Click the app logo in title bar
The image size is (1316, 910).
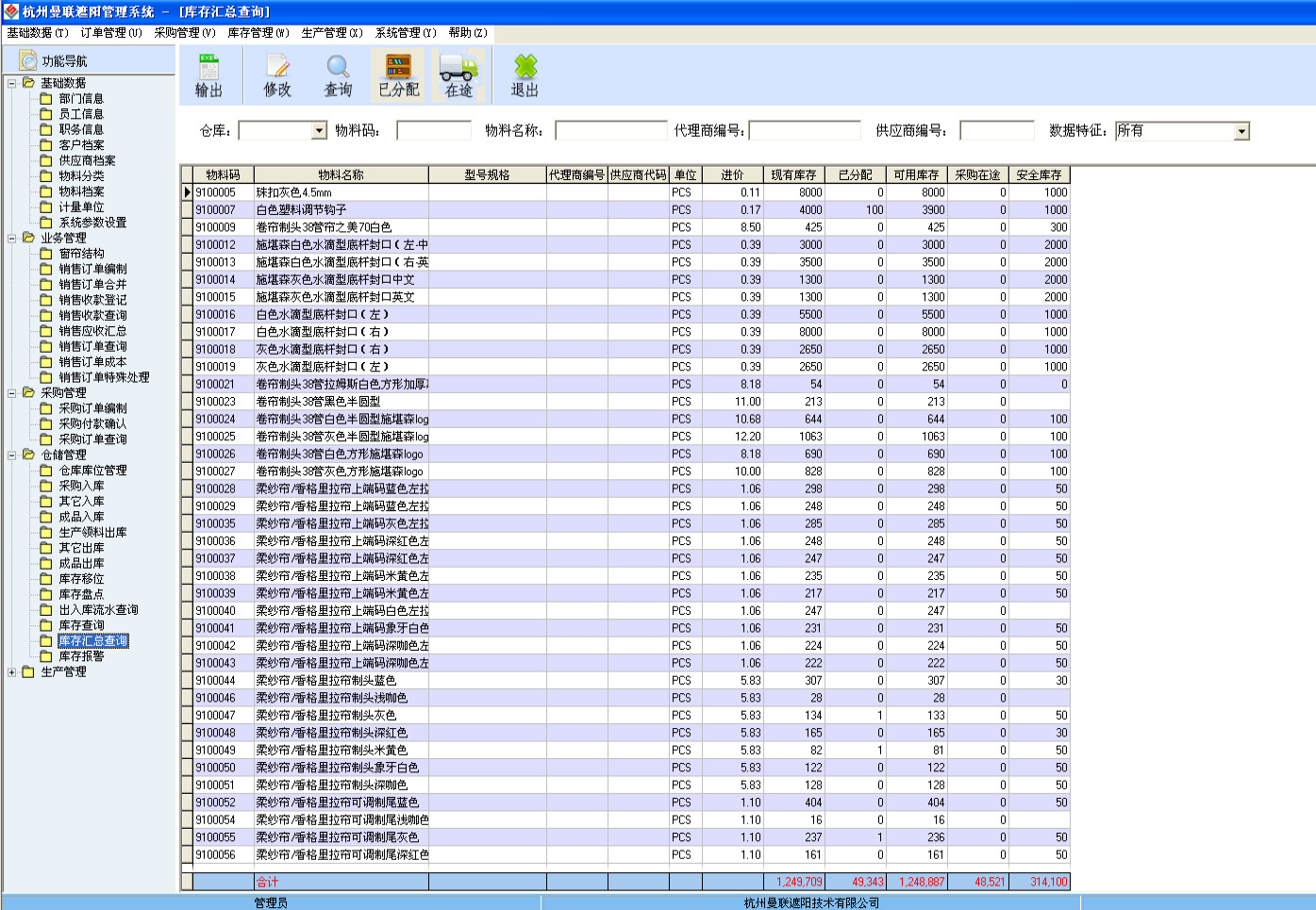pyautogui.click(x=10, y=11)
